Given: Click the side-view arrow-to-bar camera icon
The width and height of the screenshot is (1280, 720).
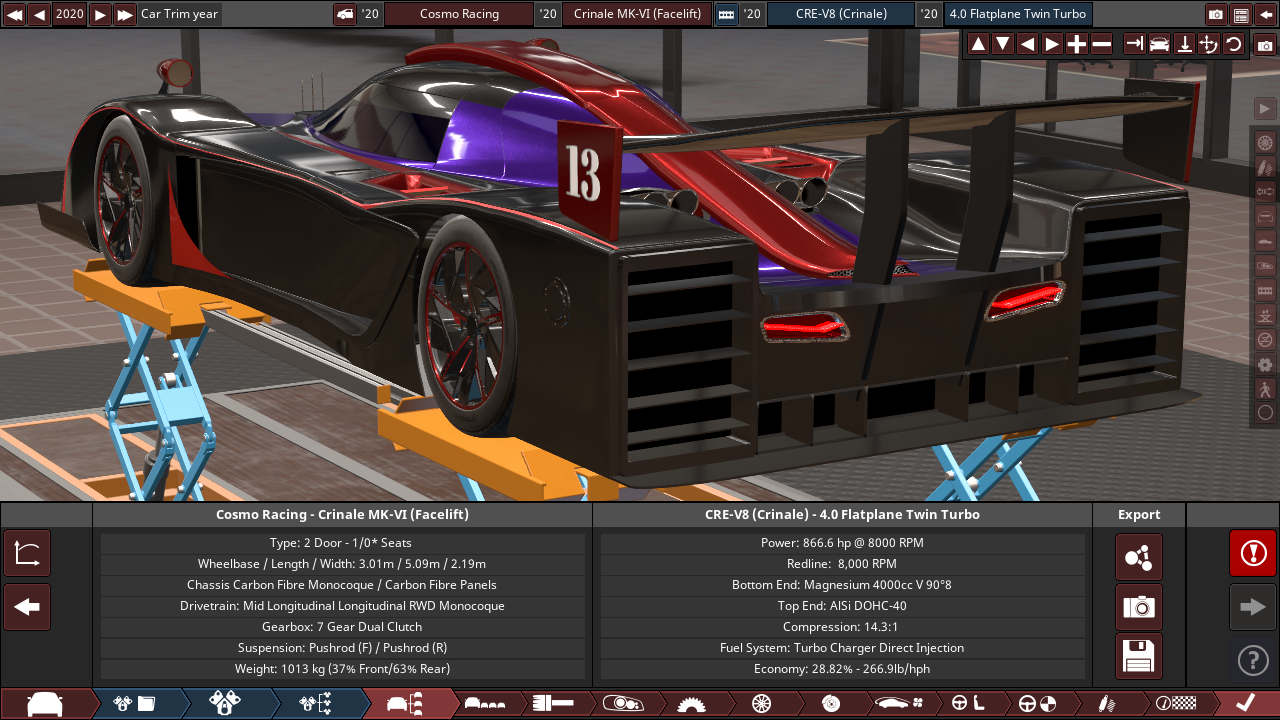Looking at the screenshot, I should point(1135,44).
